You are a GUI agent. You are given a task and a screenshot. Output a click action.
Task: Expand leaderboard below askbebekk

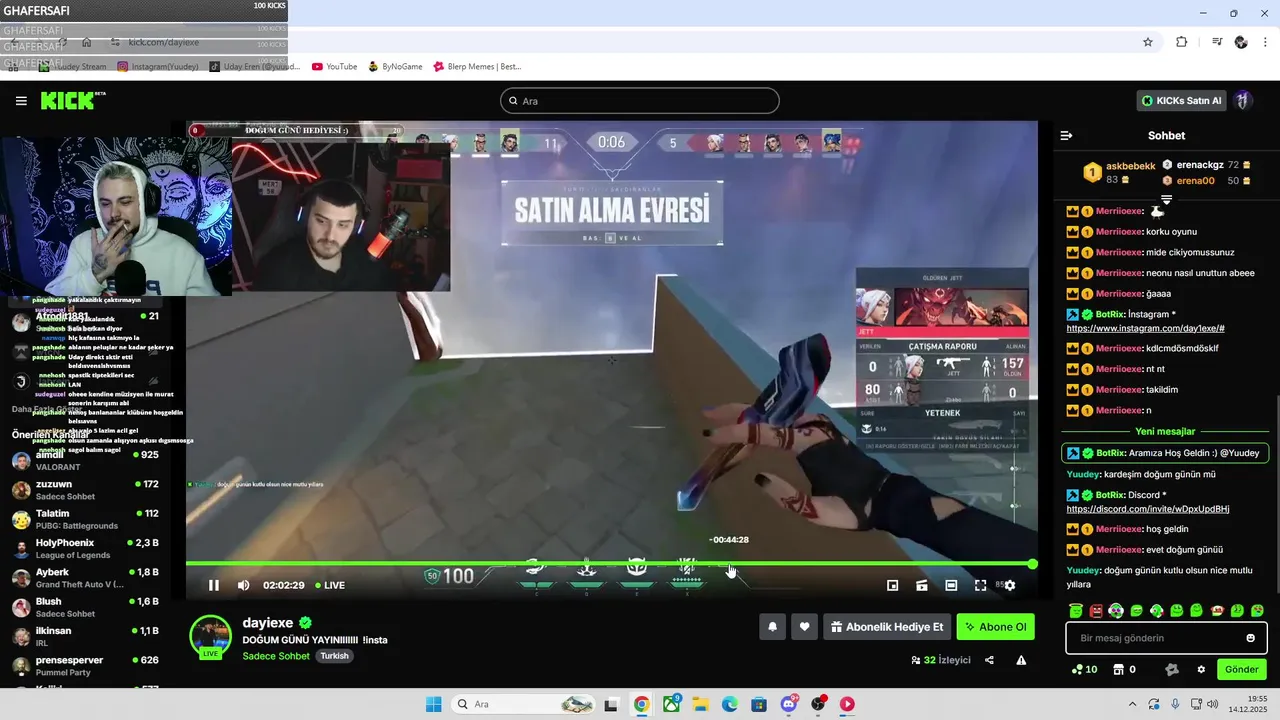[1166, 200]
